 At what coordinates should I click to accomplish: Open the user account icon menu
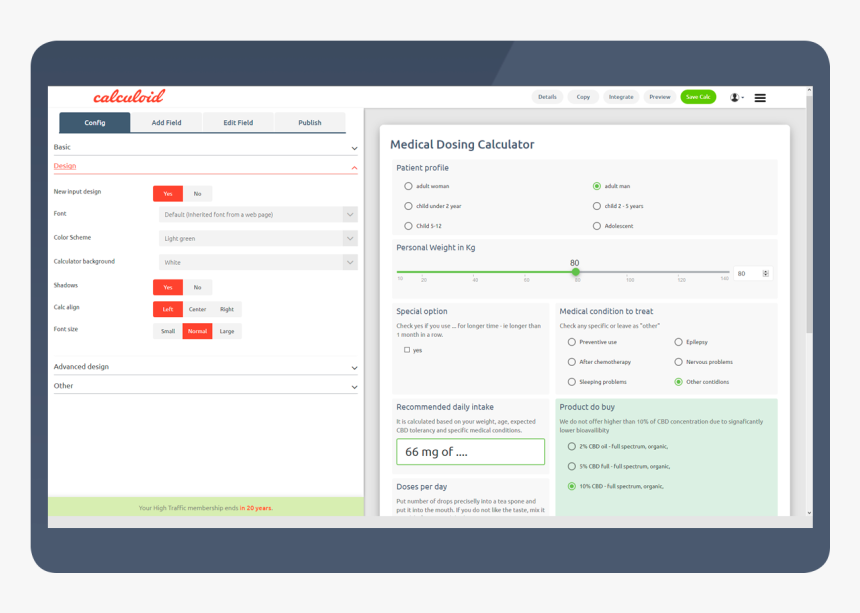click(737, 98)
